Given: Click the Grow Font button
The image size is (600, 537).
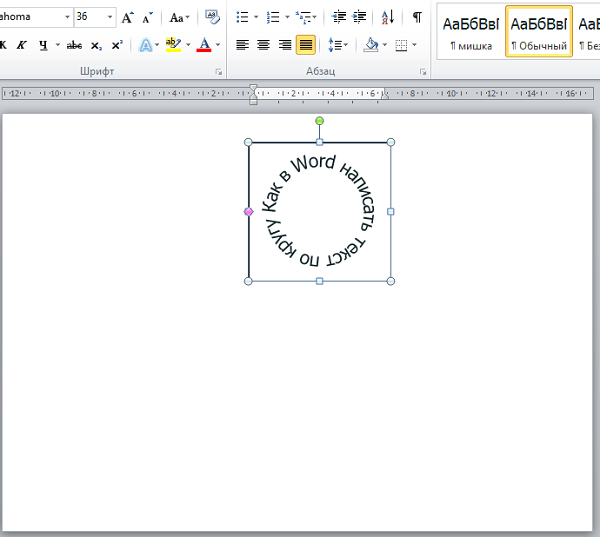Looking at the screenshot, I should pos(128,17).
